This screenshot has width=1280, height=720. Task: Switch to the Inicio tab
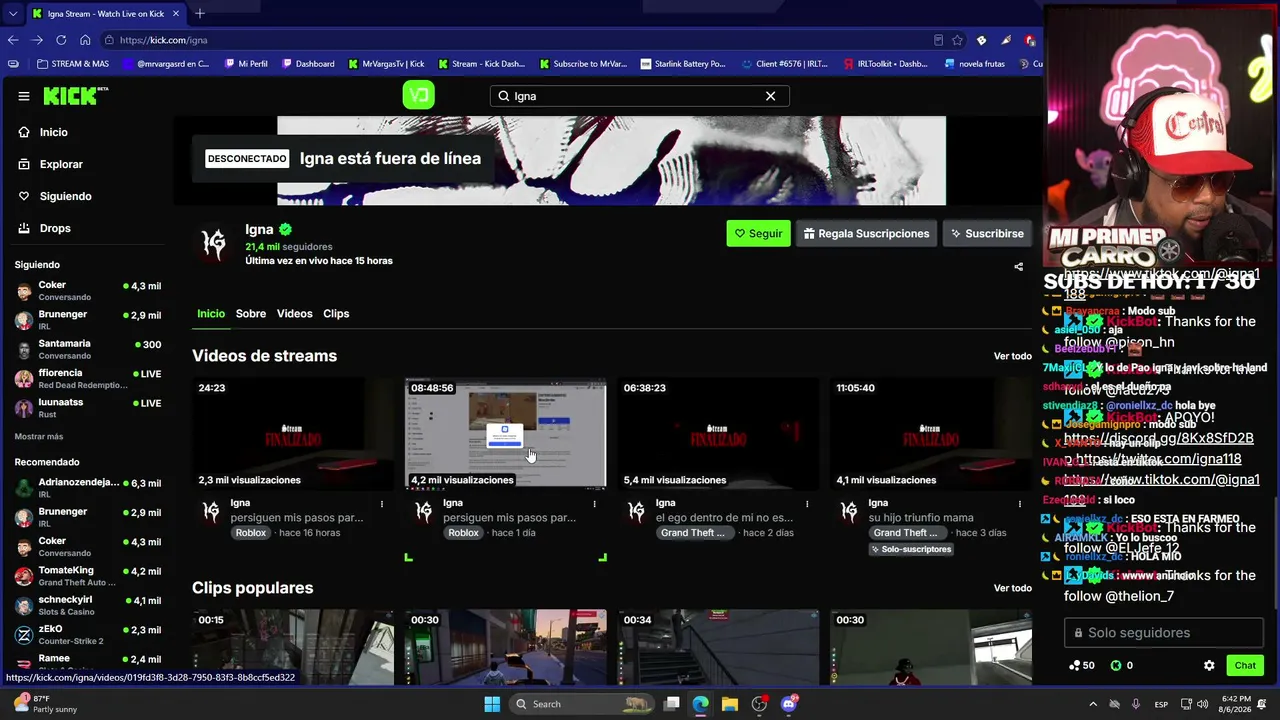211,314
